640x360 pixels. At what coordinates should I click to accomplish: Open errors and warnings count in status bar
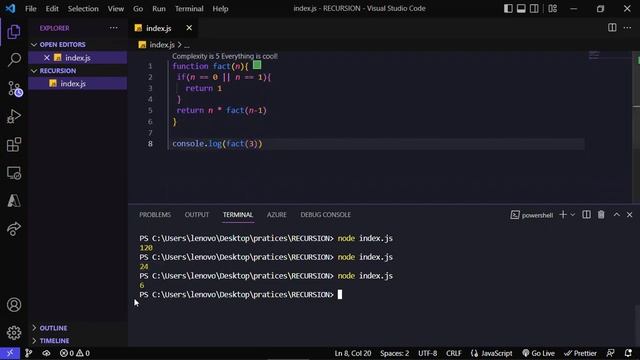[75, 353]
